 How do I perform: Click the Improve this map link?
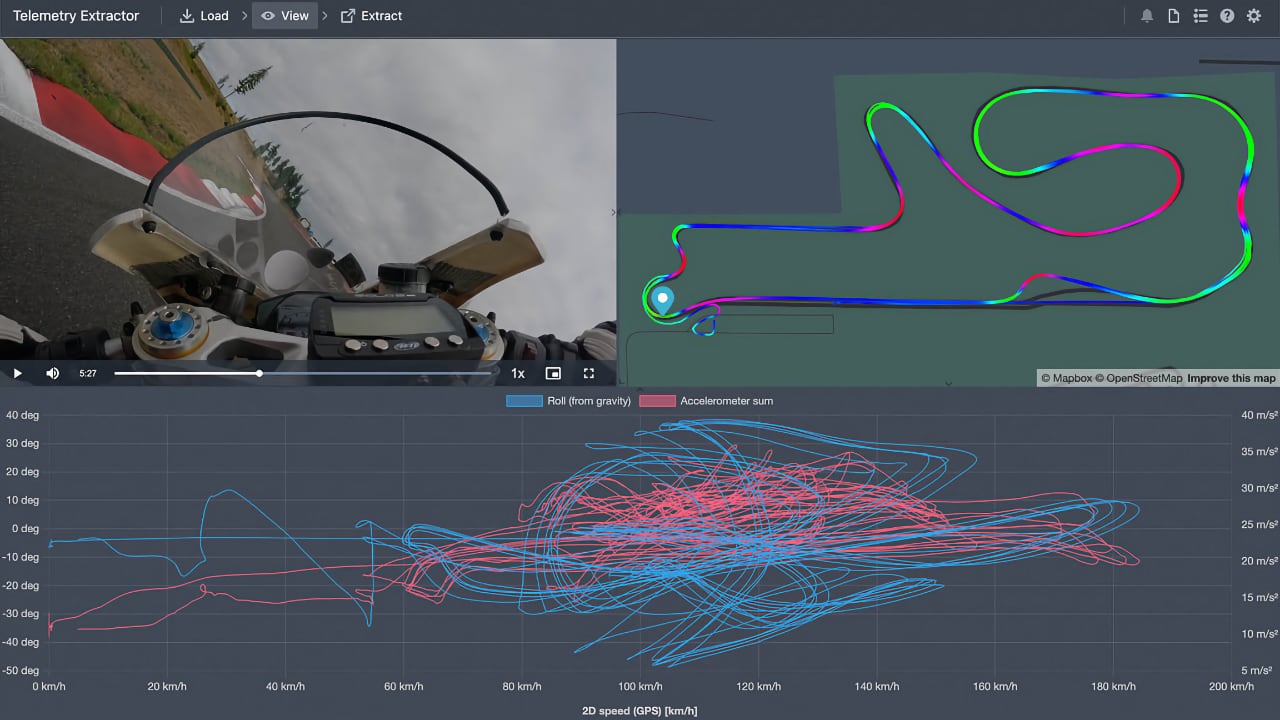tap(1231, 378)
